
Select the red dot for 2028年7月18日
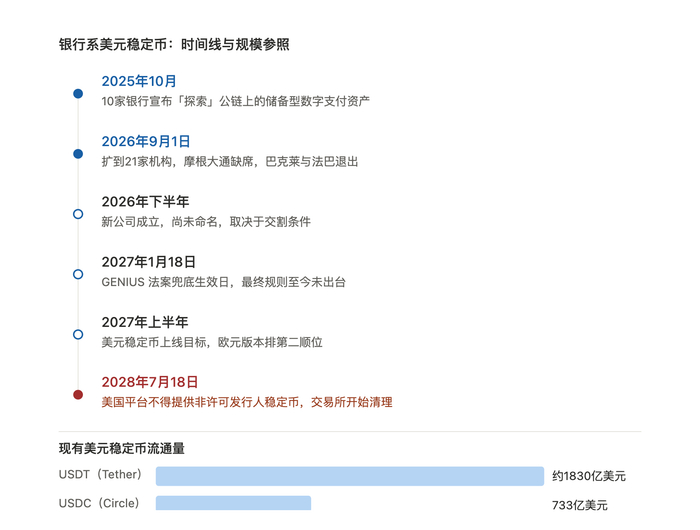coord(78,395)
